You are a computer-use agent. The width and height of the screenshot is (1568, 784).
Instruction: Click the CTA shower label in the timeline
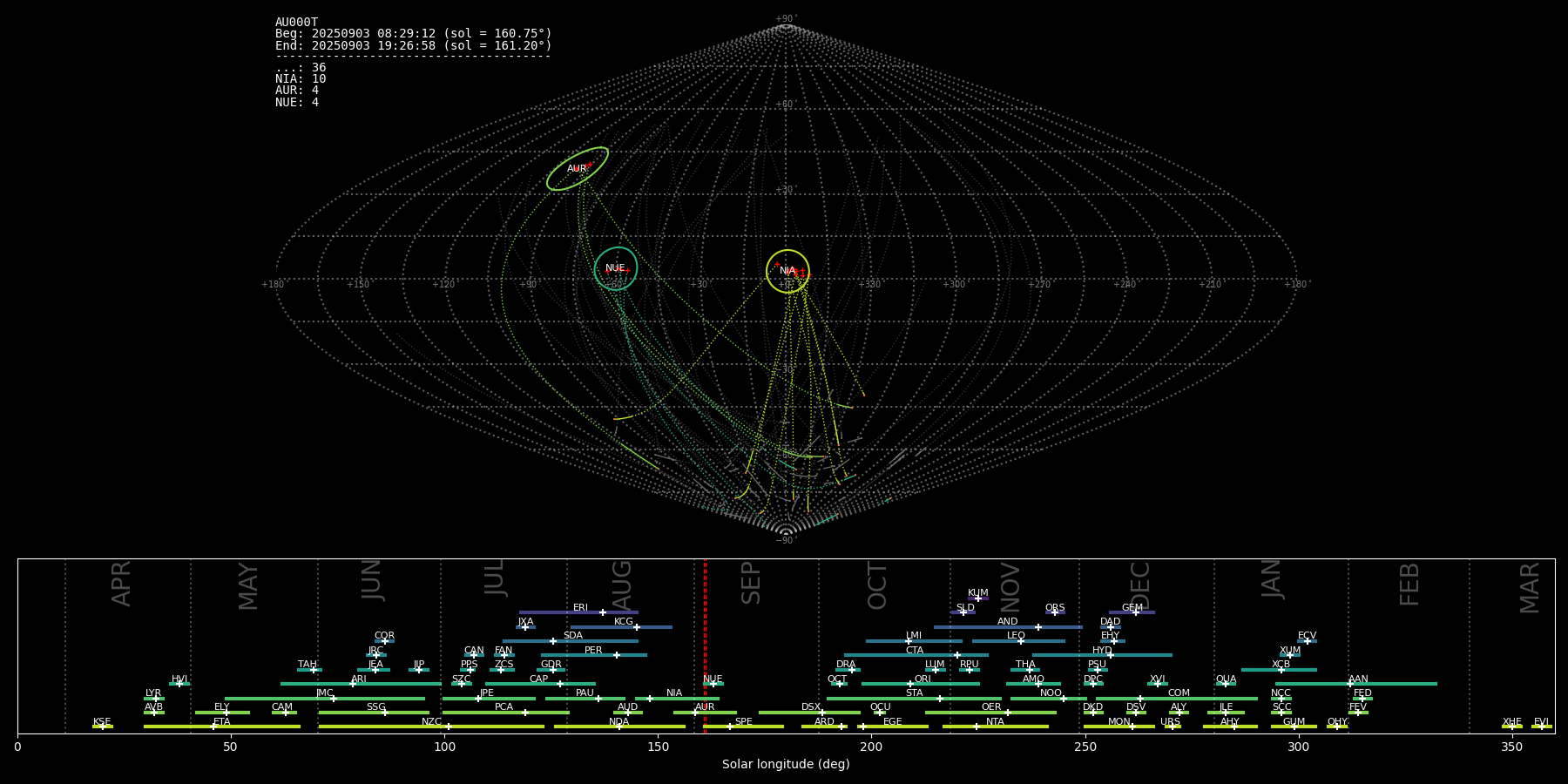coord(915,651)
